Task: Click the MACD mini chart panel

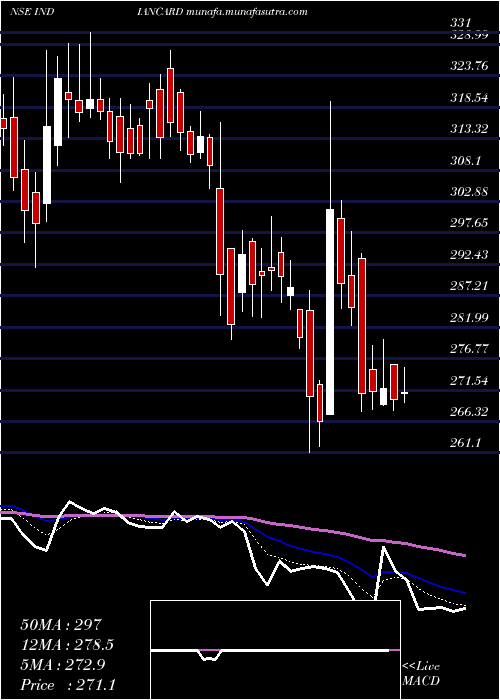Action: 275,650
